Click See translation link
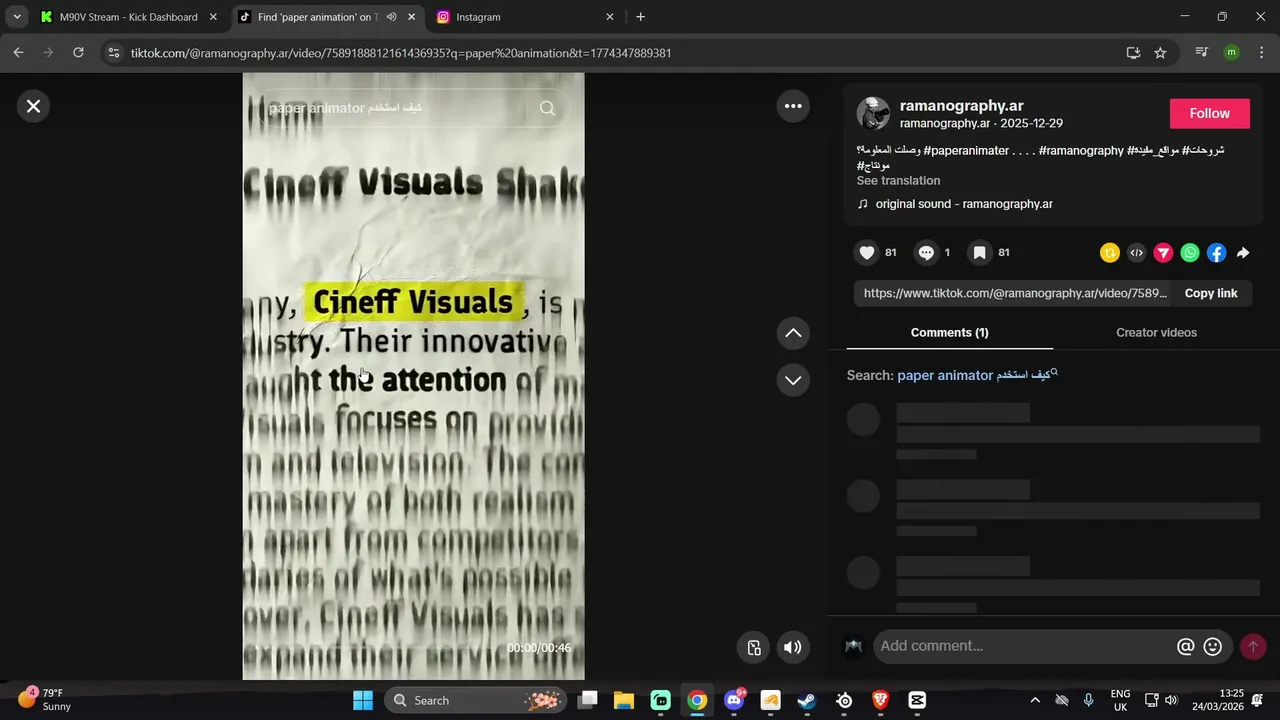 click(898, 181)
